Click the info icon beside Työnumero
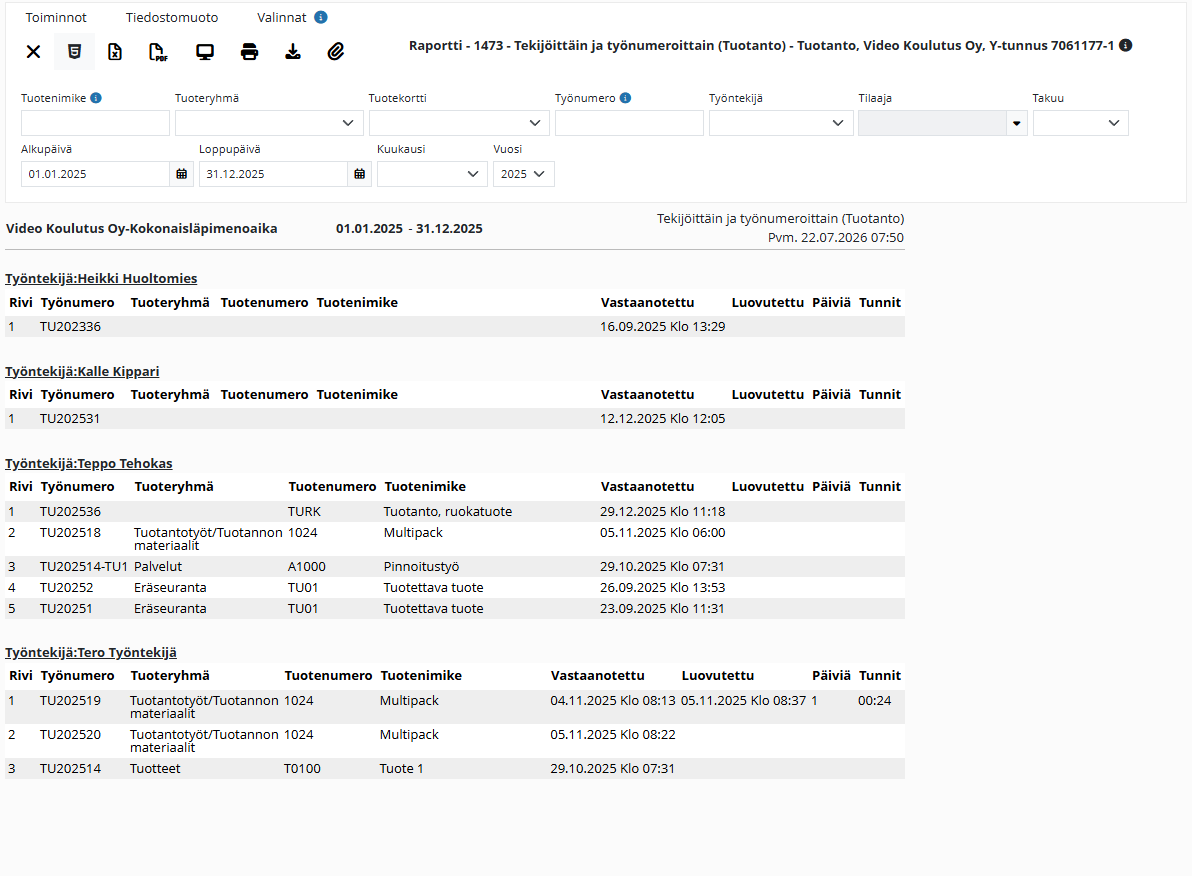 (x=625, y=98)
